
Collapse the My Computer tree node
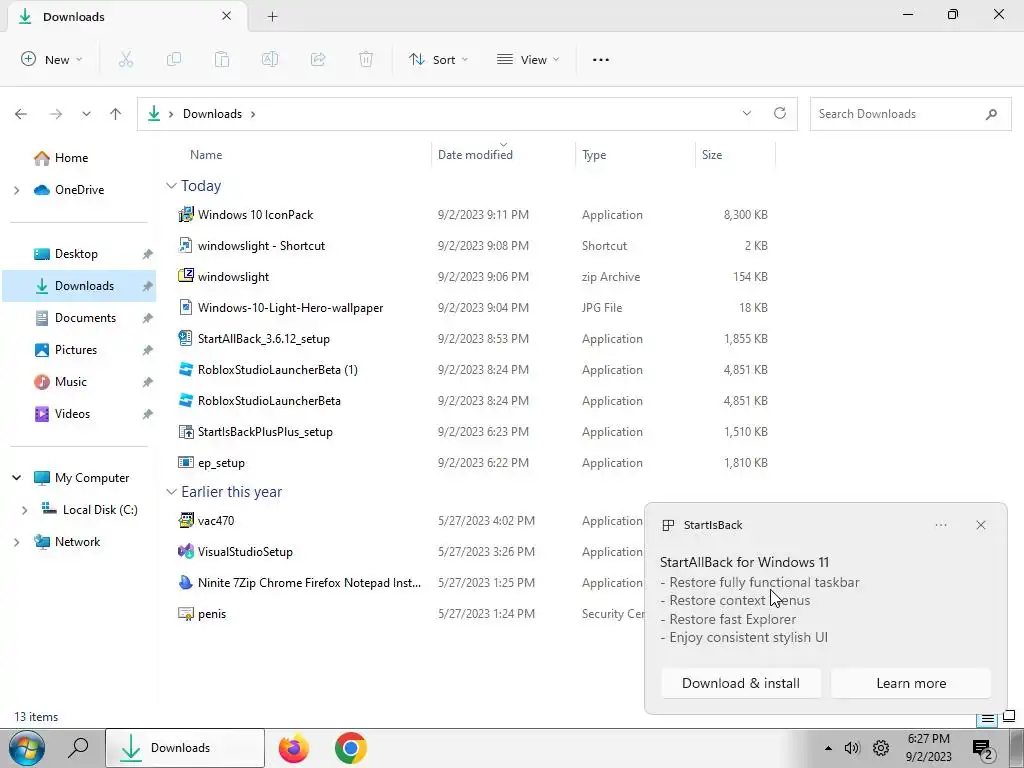tap(17, 477)
